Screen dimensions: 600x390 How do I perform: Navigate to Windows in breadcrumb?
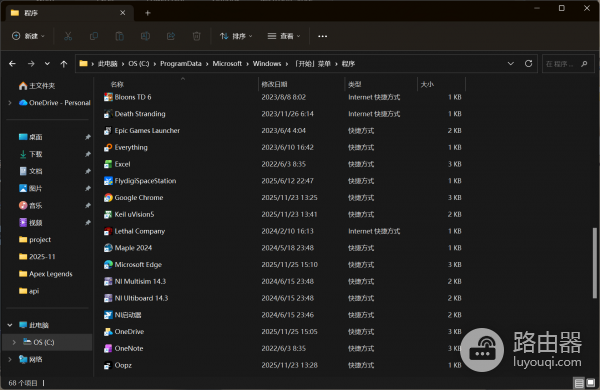[267, 64]
